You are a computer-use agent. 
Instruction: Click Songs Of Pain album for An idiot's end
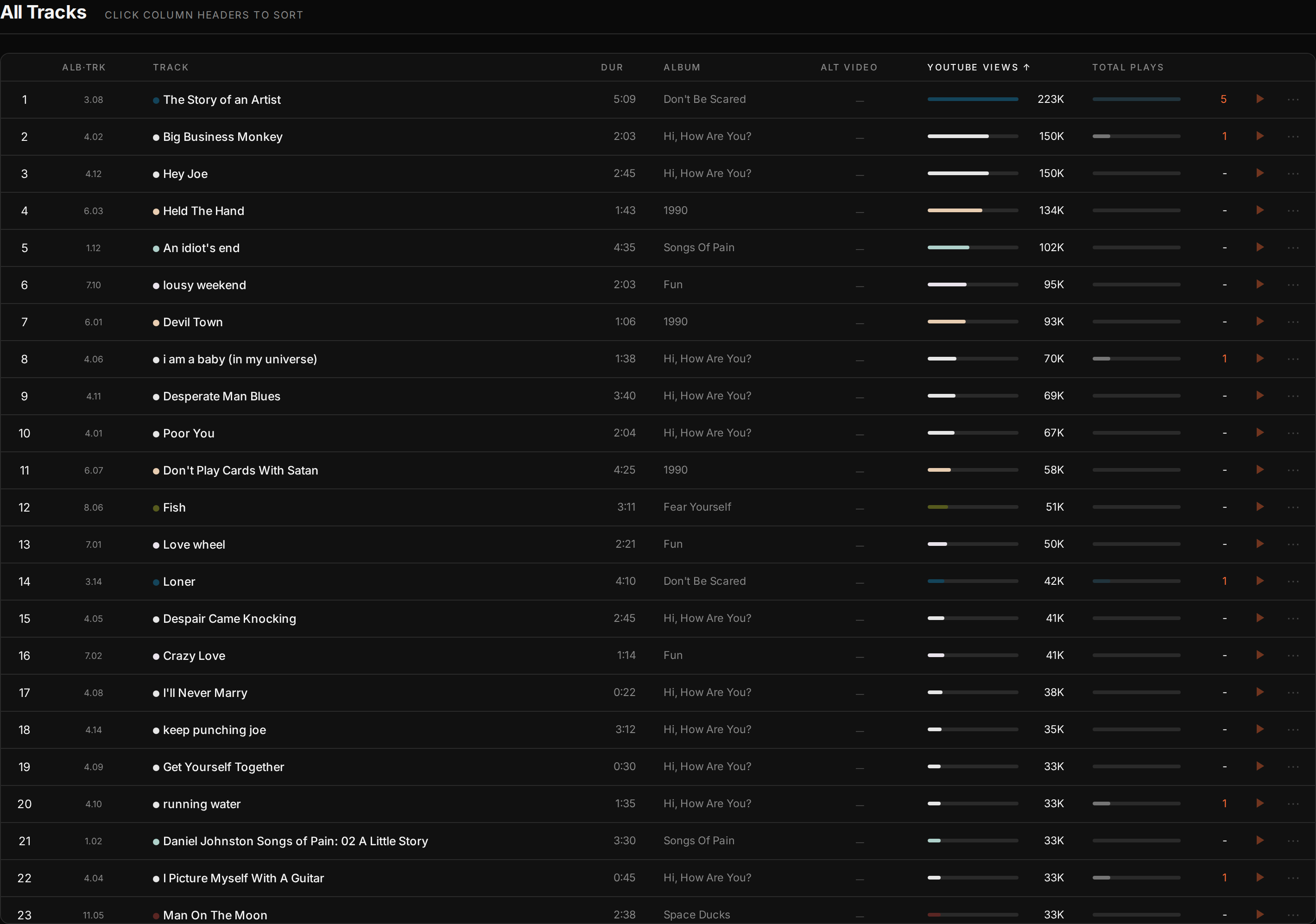point(699,247)
